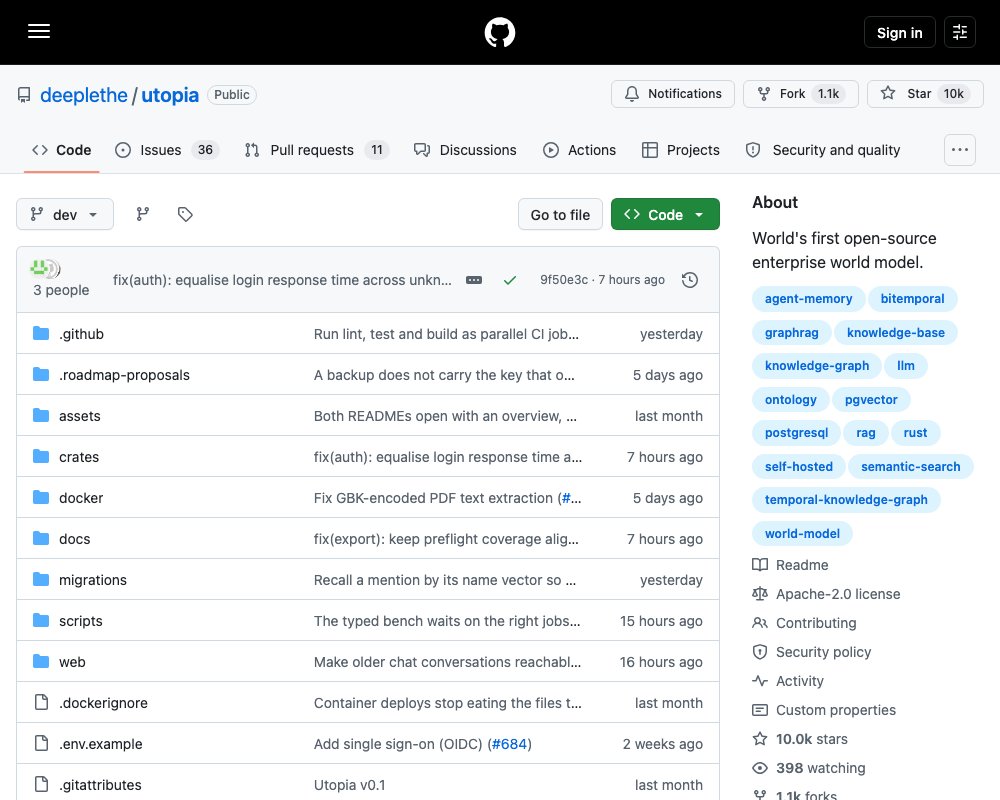
Task: Click the bell icon in Notifications
Action: pyautogui.click(x=631, y=94)
